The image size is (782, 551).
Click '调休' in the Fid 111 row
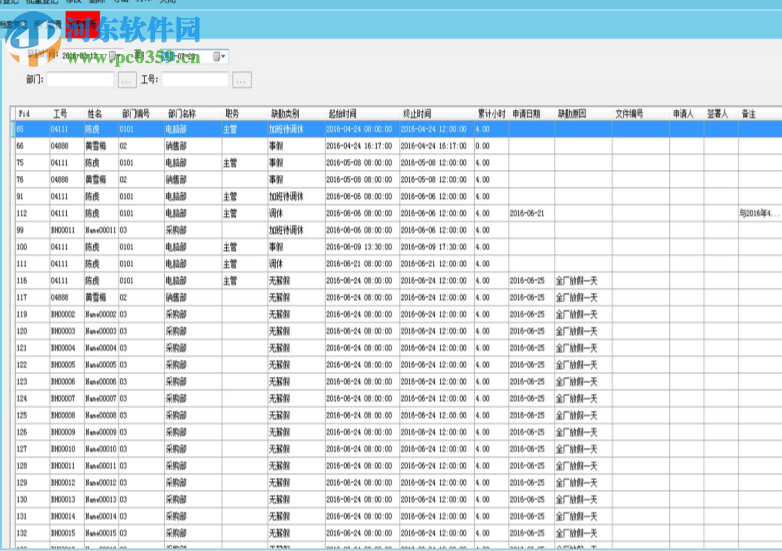(x=276, y=264)
